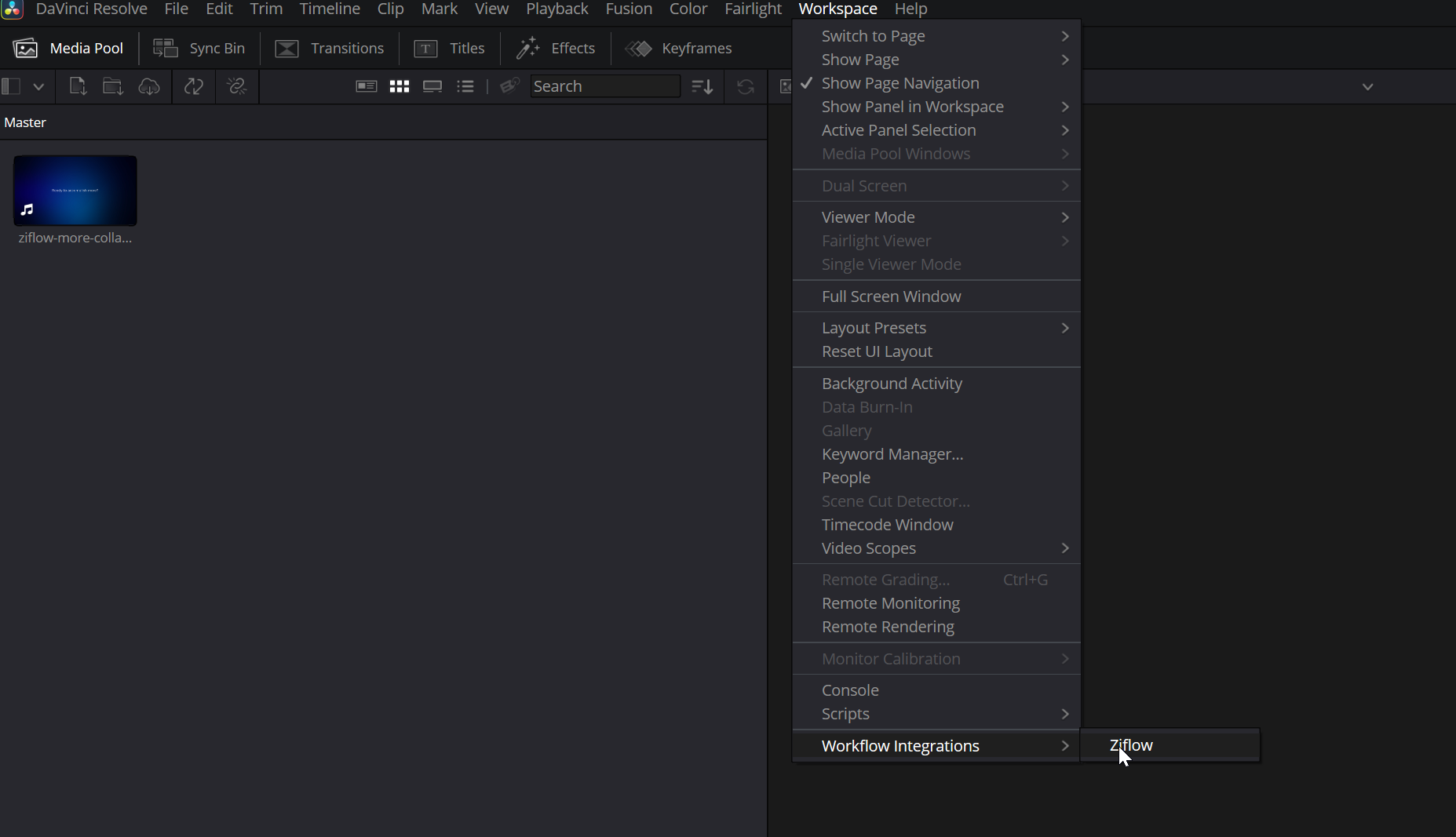Open the Mark menu
The width and height of the screenshot is (1456, 837).
[440, 9]
